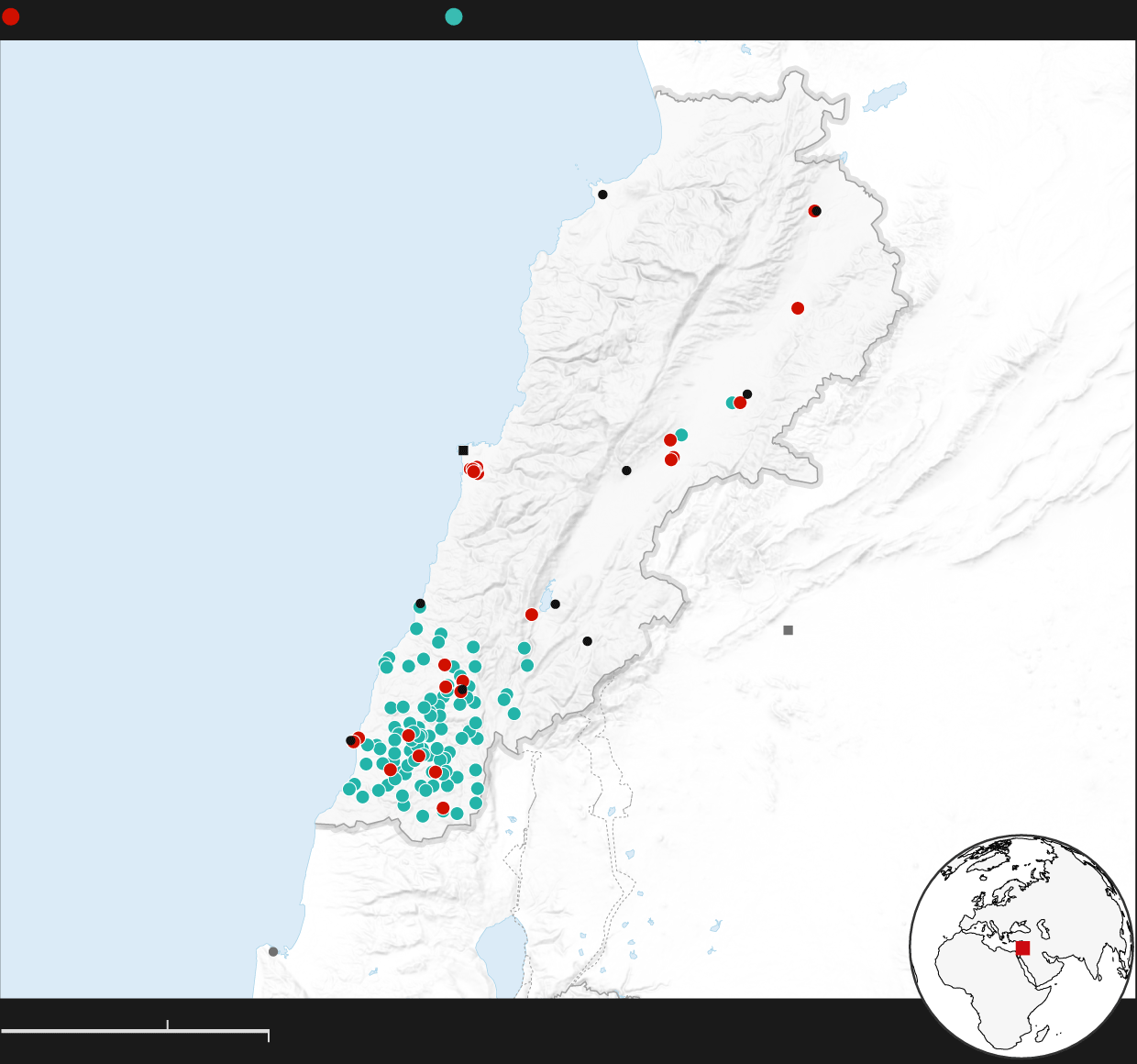Click black city dot right of small lake

pos(555,604)
